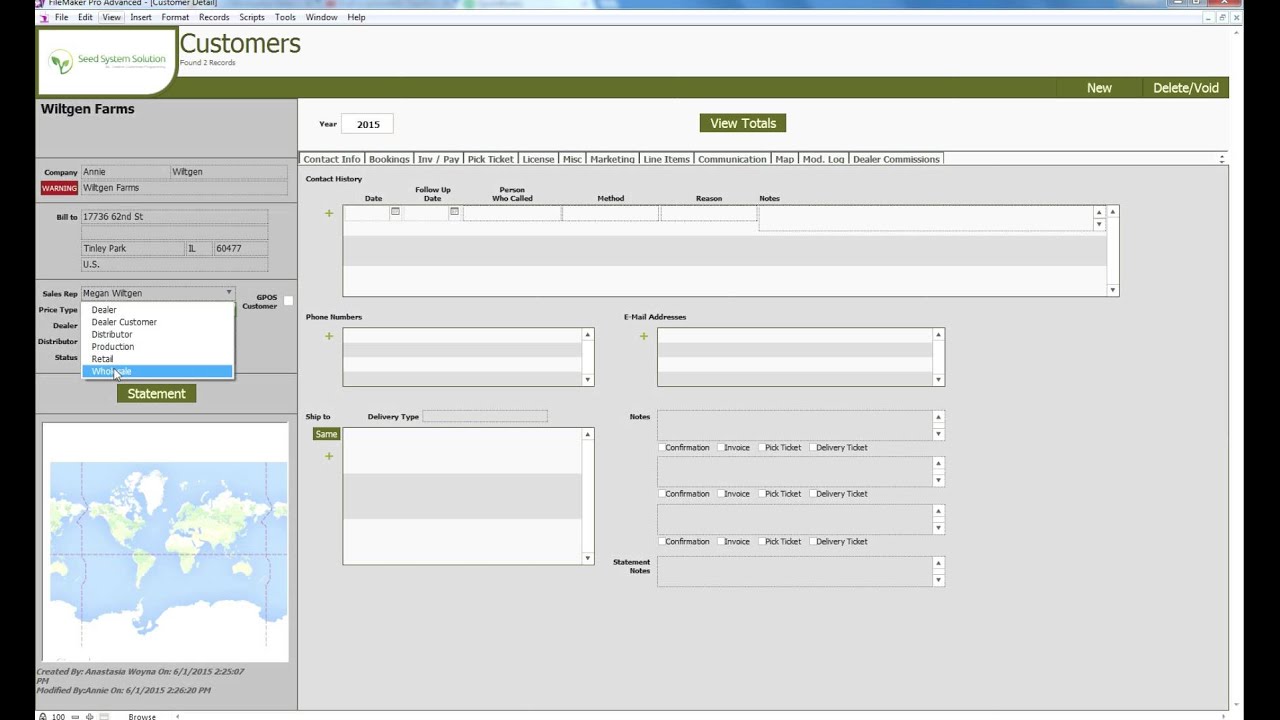Check Invoice under the second Notes field
Viewport: 1280px width, 720px height.
pos(720,493)
